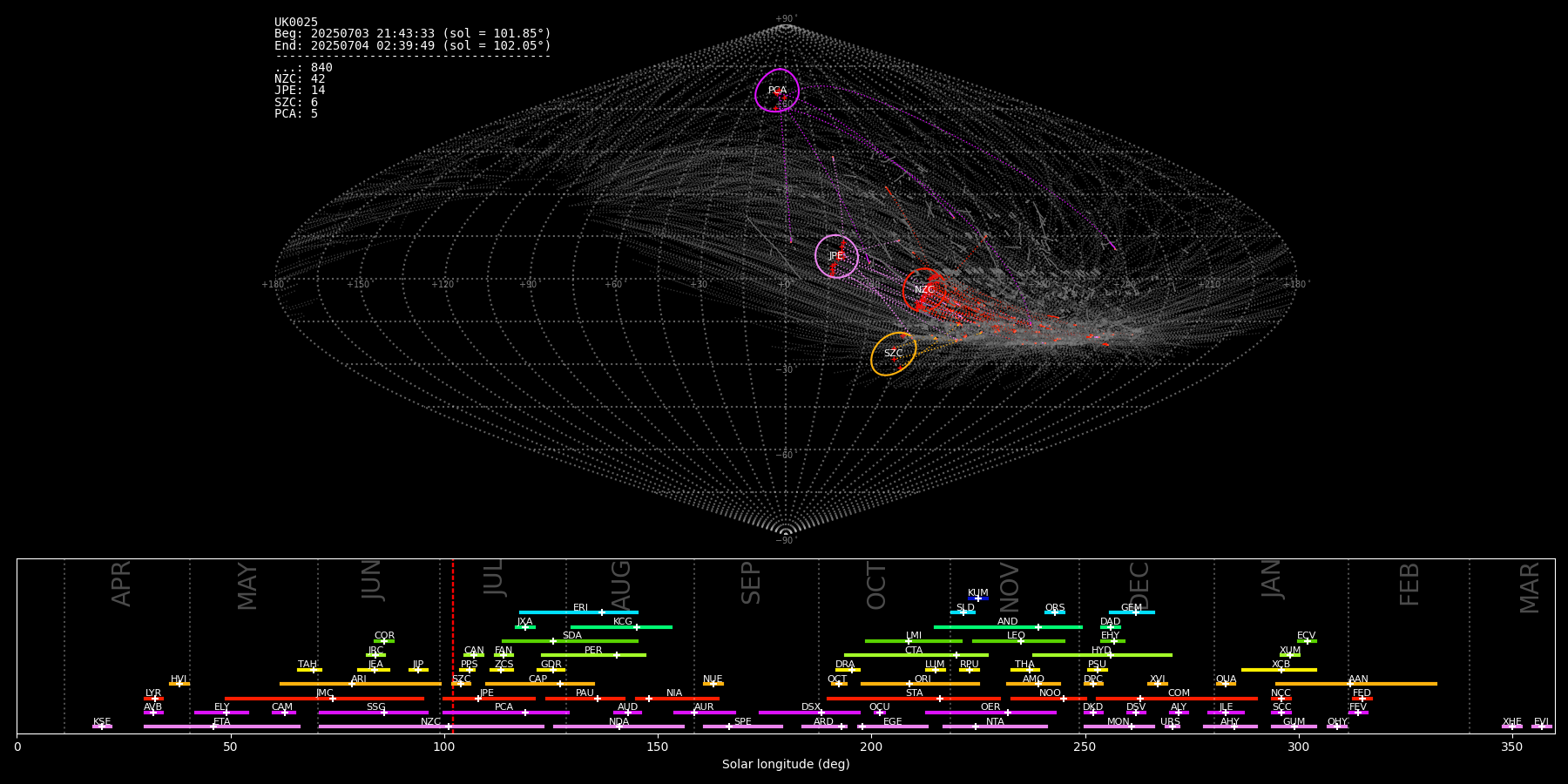Click the PCA radiant circle on the sky map

pos(777,91)
